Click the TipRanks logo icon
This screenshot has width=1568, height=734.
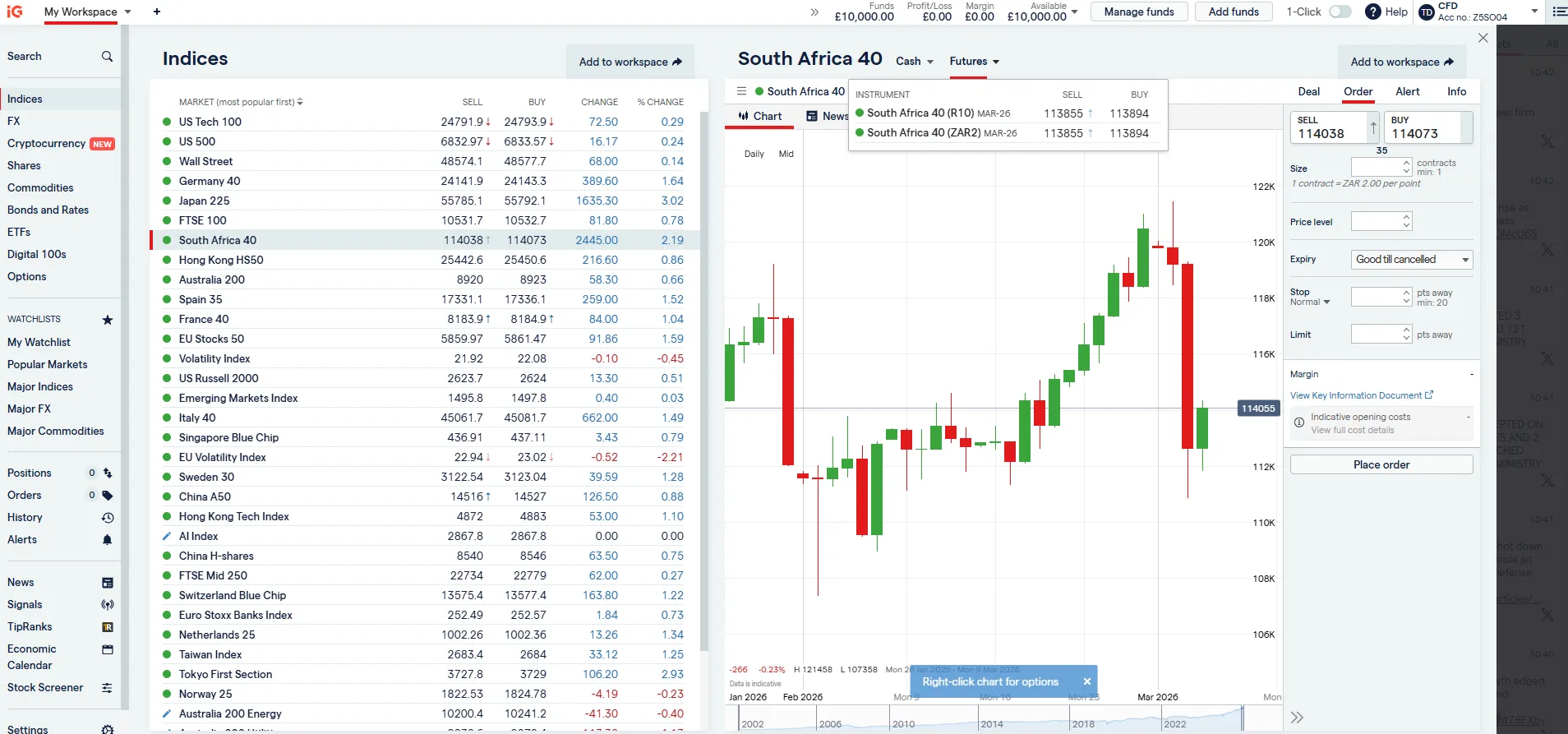click(107, 627)
